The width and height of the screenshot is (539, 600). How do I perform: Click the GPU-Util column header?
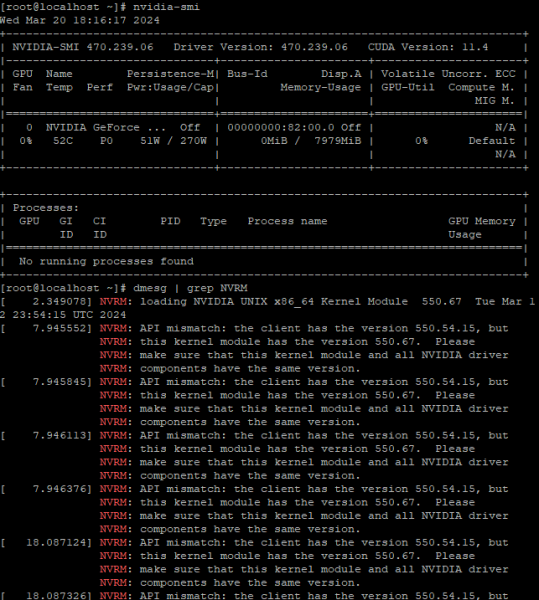(407, 87)
